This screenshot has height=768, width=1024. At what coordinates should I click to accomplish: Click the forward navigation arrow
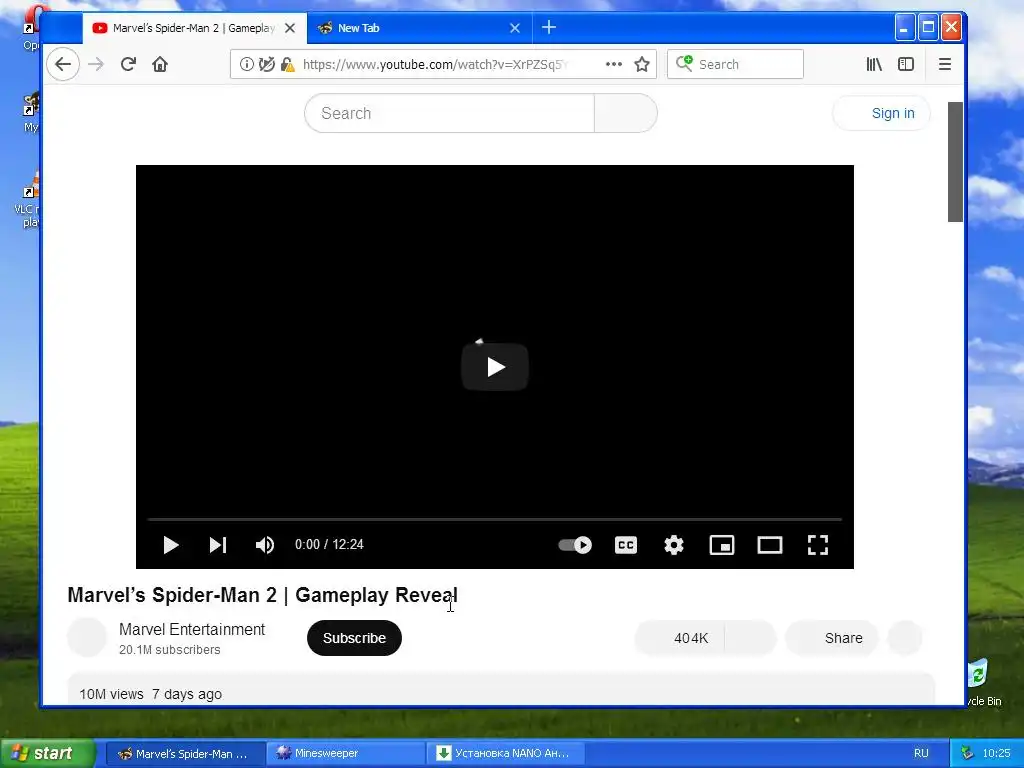tap(96, 64)
